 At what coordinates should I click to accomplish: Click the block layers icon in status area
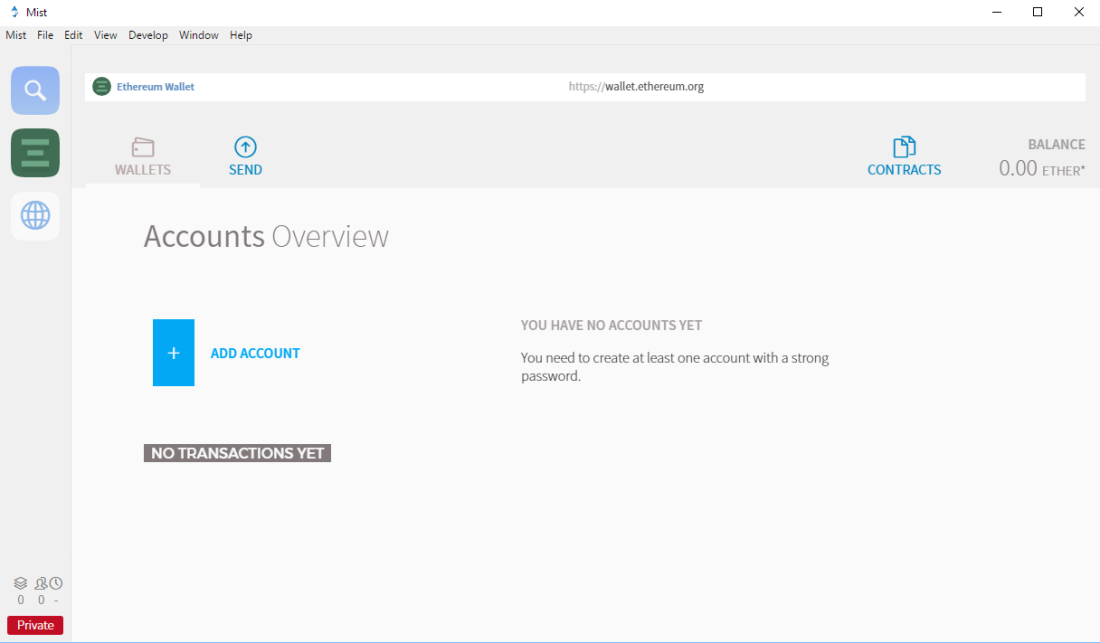point(20,583)
